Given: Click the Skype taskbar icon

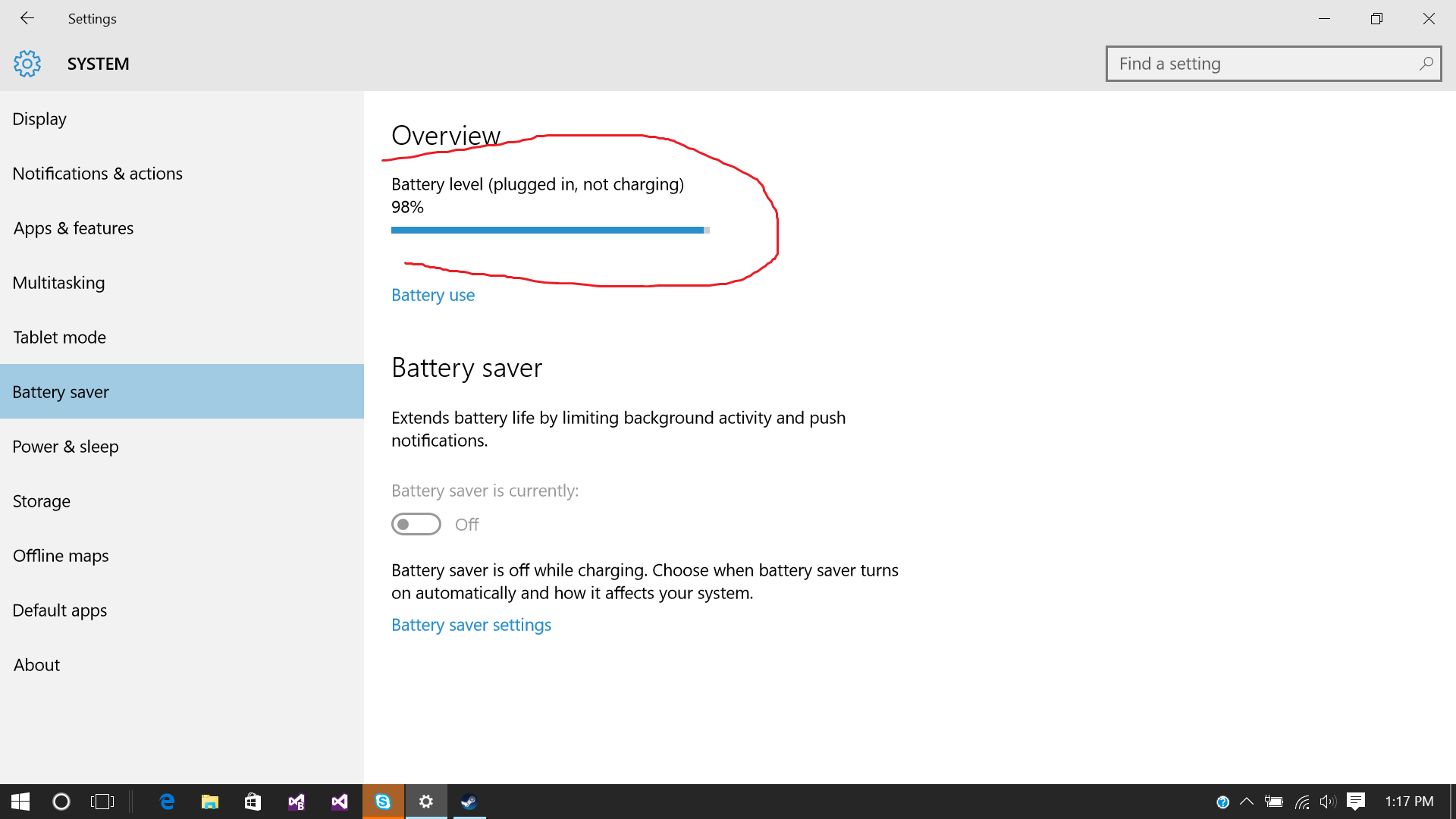Looking at the screenshot, I should (x=382, y=801).
